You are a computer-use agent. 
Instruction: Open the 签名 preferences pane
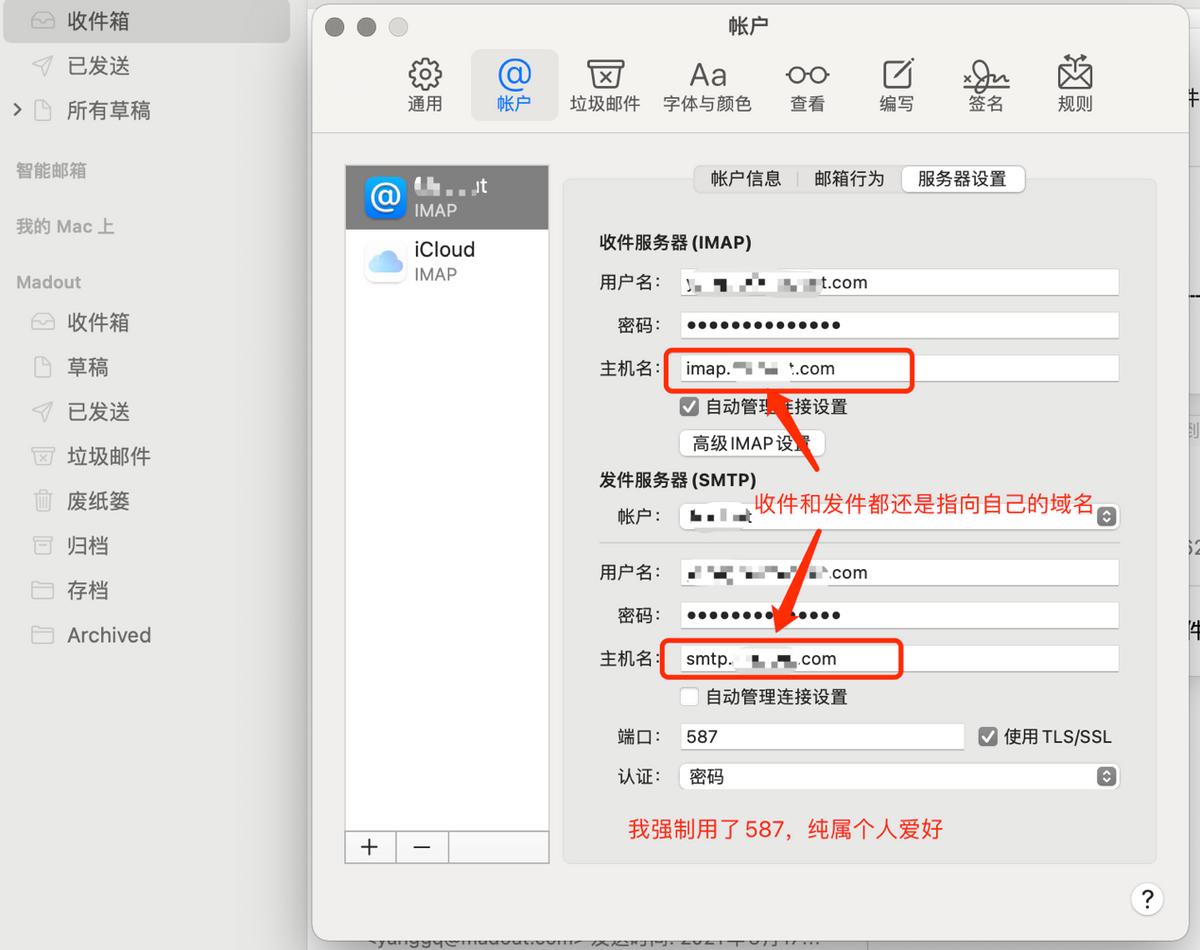pyautogui.click(x=986, y=84)
